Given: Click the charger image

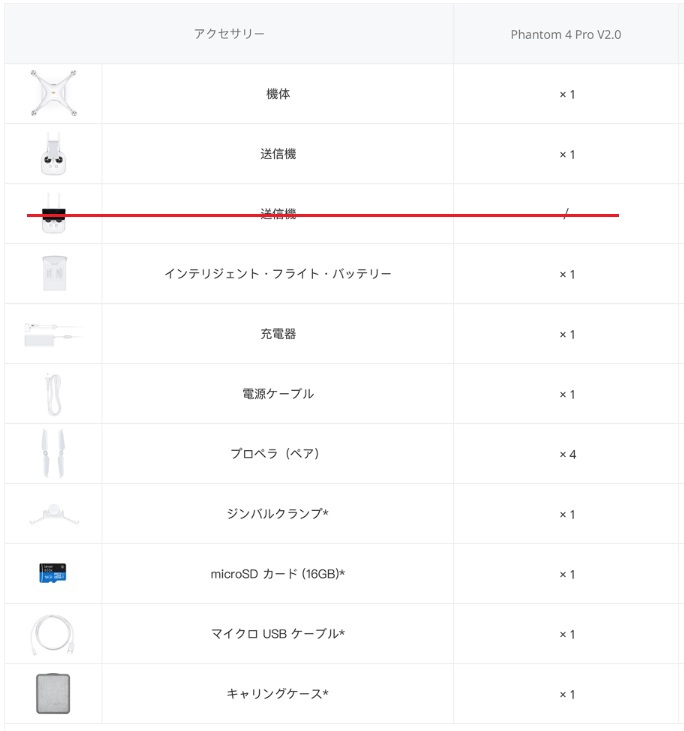Looking at the screenshot, I should [53, 334].
